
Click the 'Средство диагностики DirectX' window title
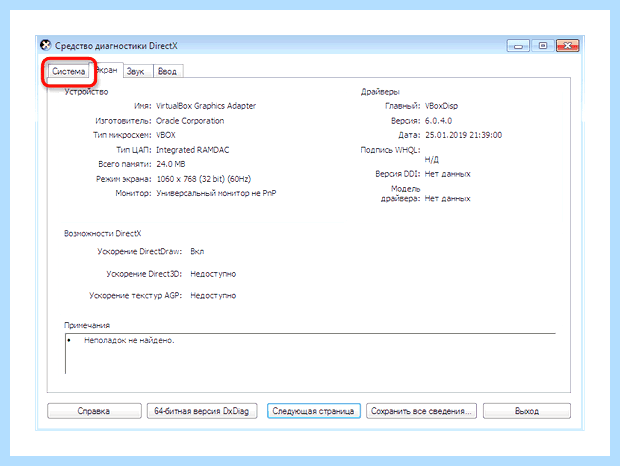click(x=116, y=46)
